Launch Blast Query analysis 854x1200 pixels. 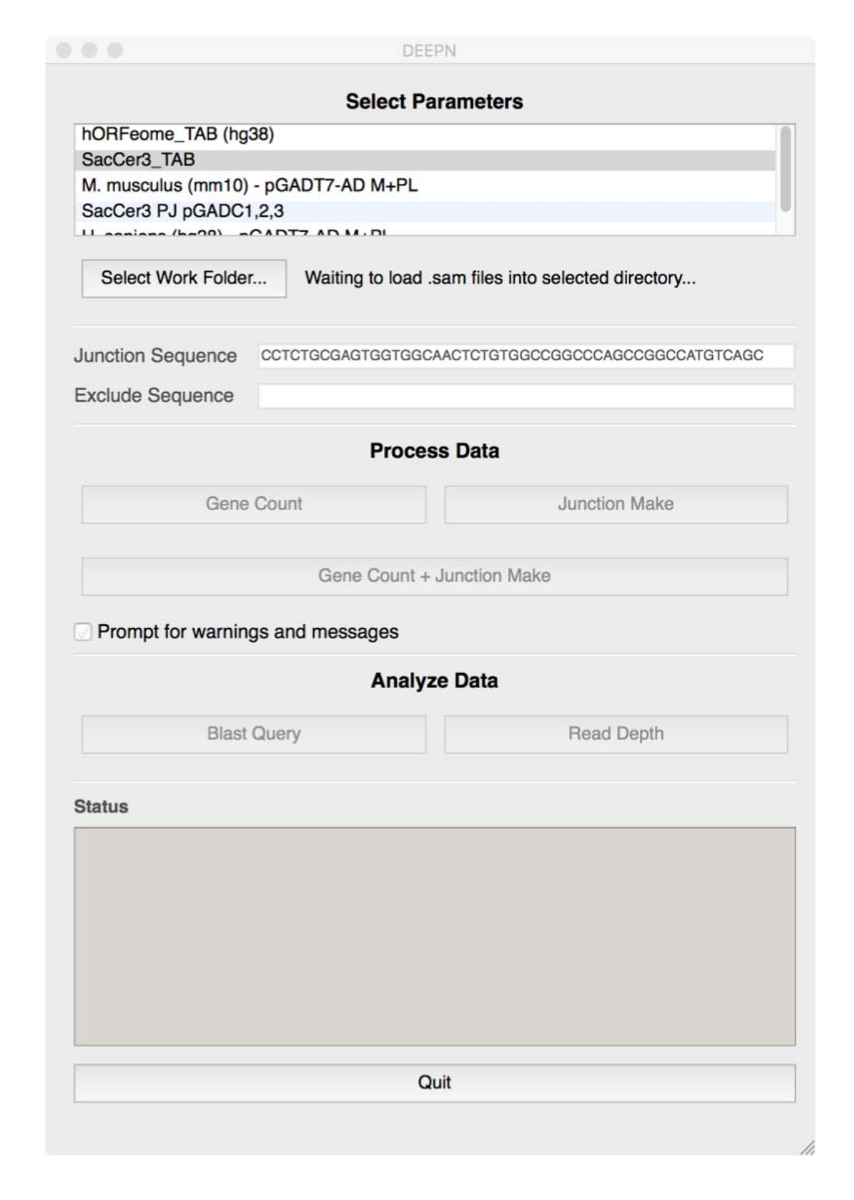(253, 734)
